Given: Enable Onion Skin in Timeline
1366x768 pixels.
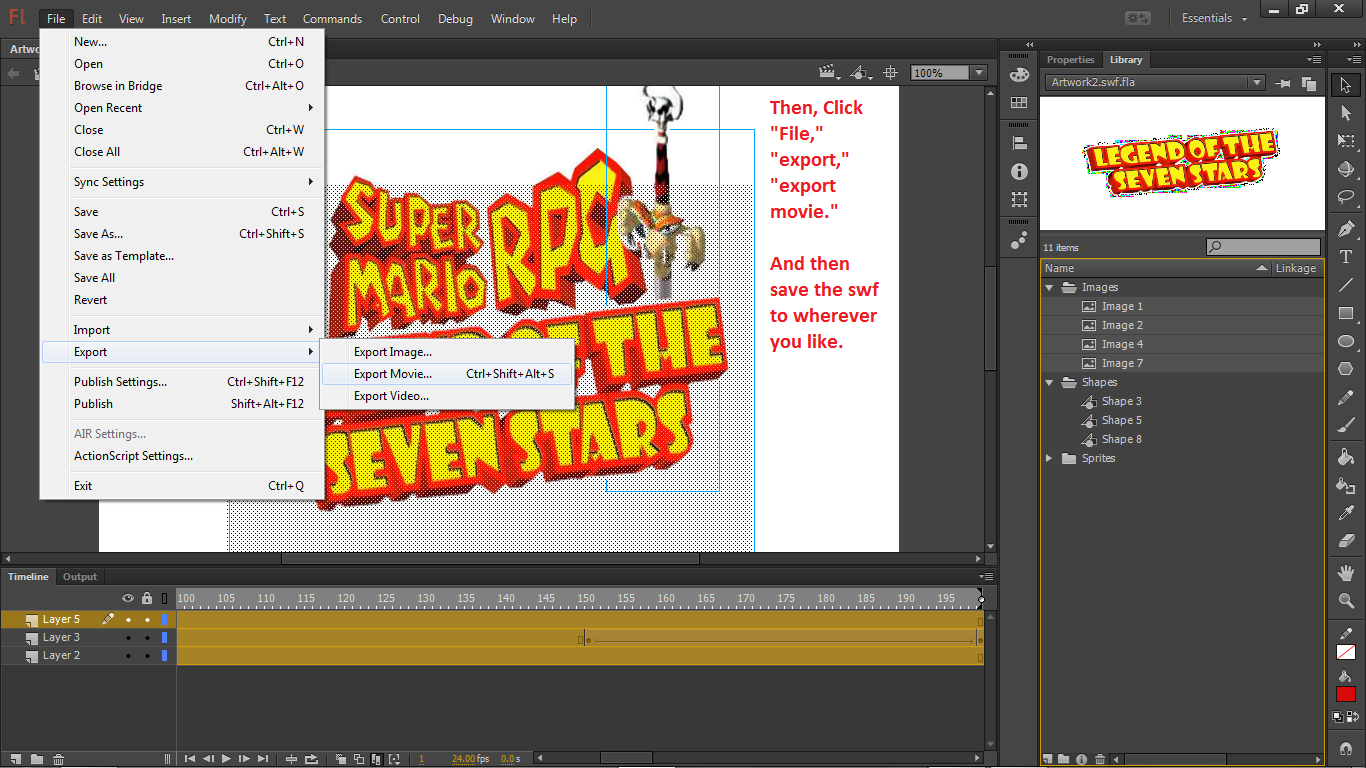Looking at the screenshot, I should [x=342, y=759].
